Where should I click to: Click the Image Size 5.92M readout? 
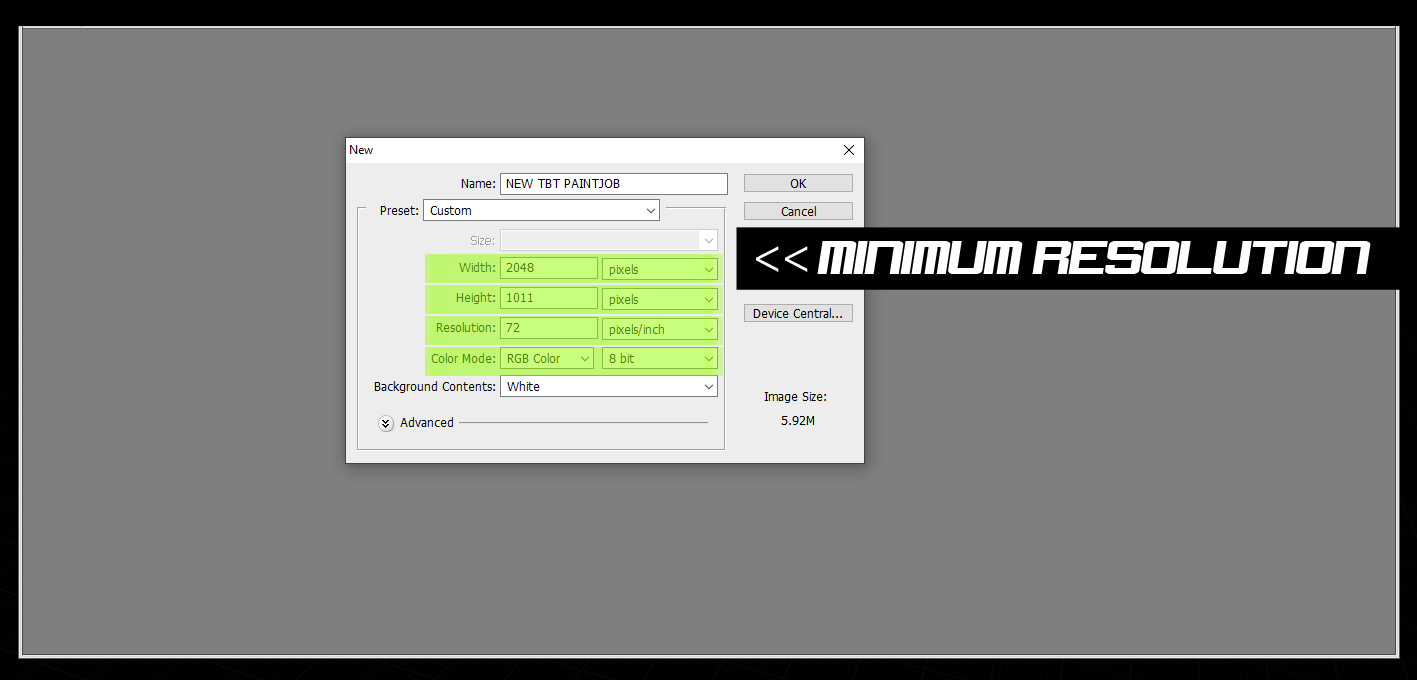point(797,421)
